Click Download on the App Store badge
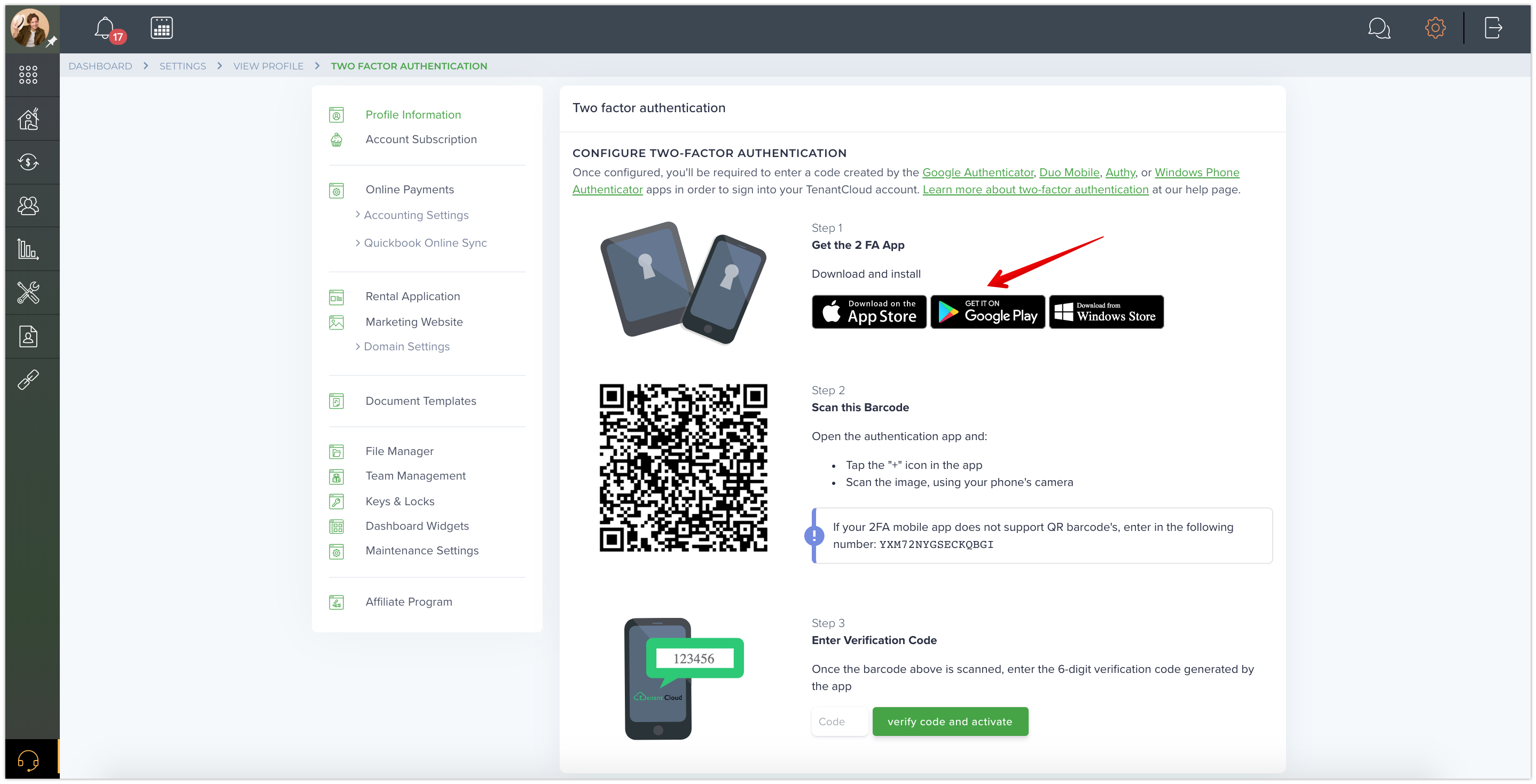The height and width of the screenshot is (784, 1536). pyautogui.click(x=869, y=312)
